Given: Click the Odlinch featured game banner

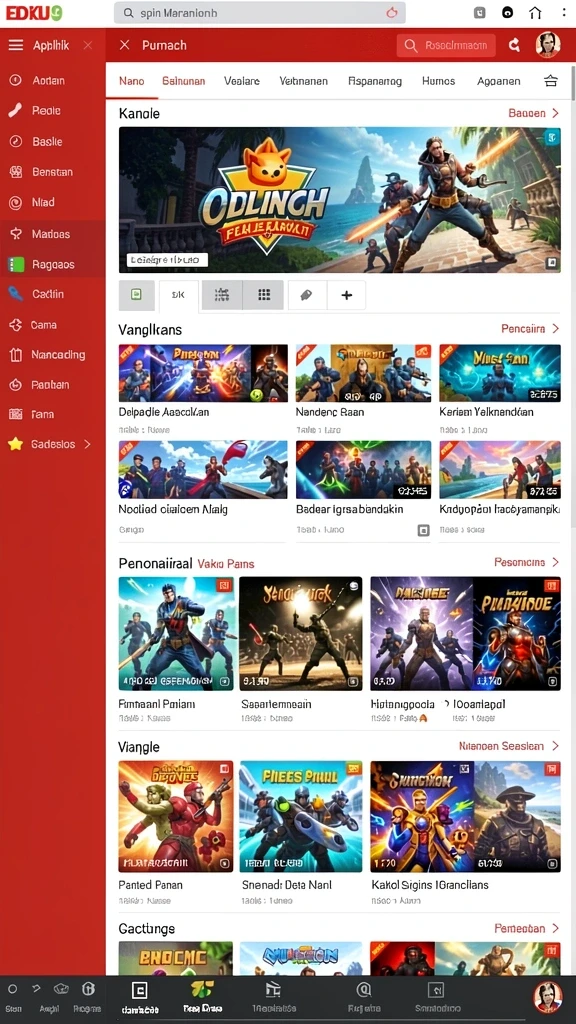Looking at the screenshot, I should pyautogui.click(x=340, y=199).
